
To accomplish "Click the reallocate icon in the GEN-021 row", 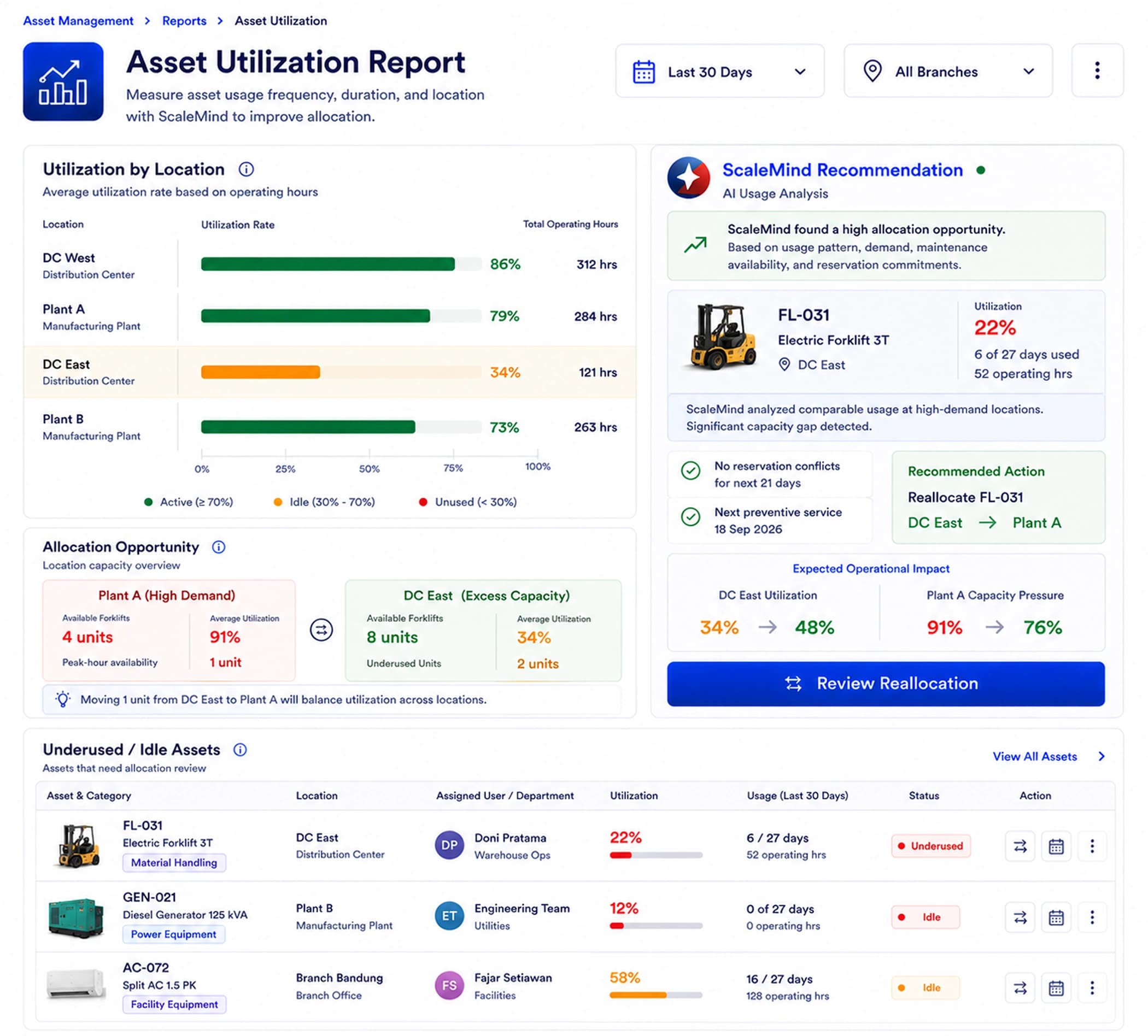I will [1020, 917].
